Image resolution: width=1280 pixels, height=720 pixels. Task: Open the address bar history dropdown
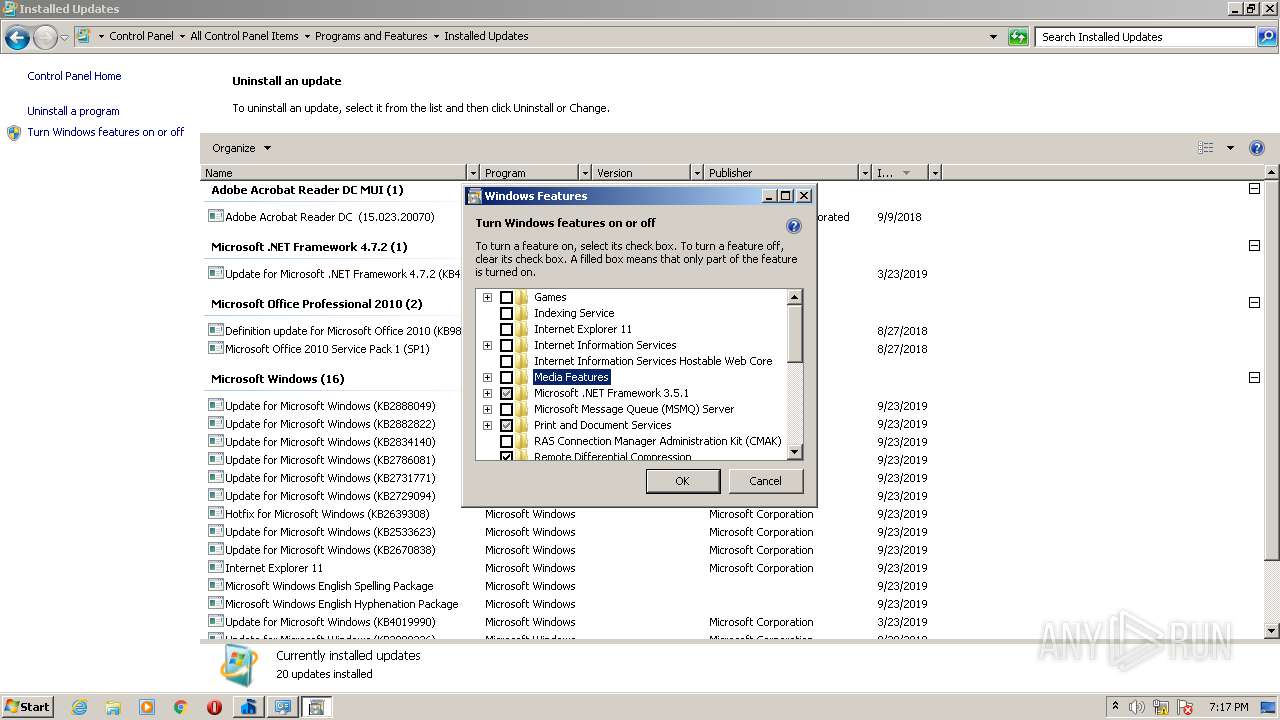click(x=993, y=37)
